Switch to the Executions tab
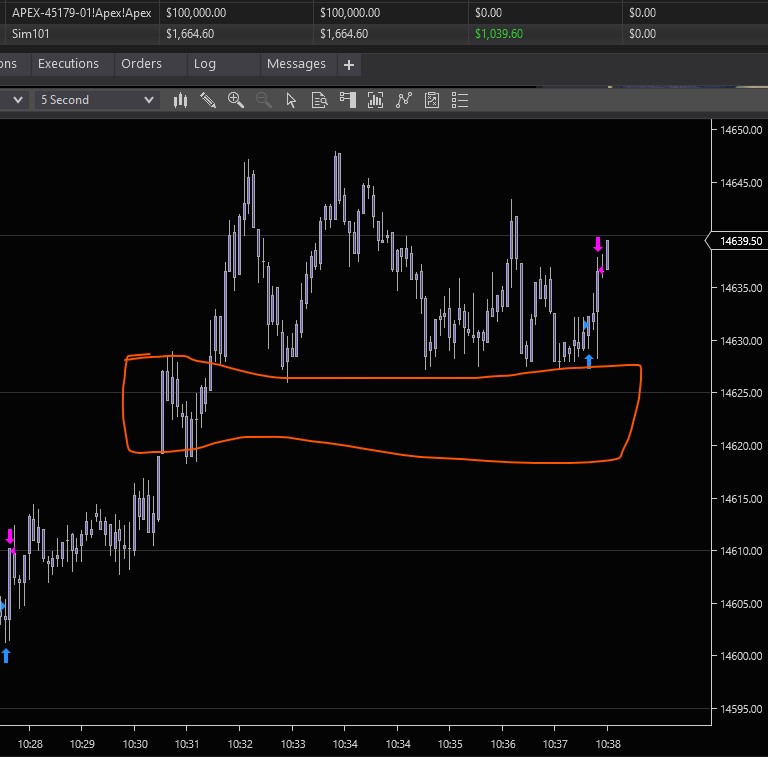Viewport: 768px width, 757px height. [68, 64]
